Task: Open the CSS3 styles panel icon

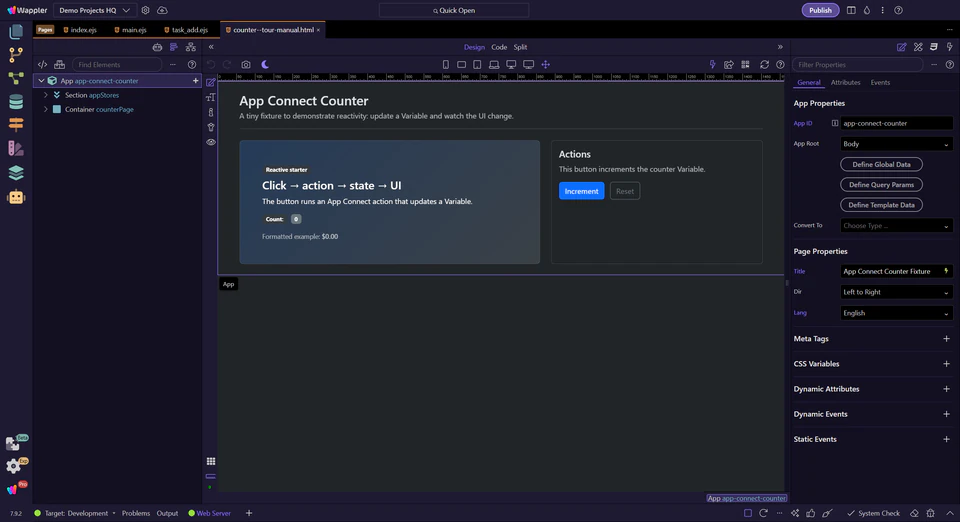Action: pos(934,47)
